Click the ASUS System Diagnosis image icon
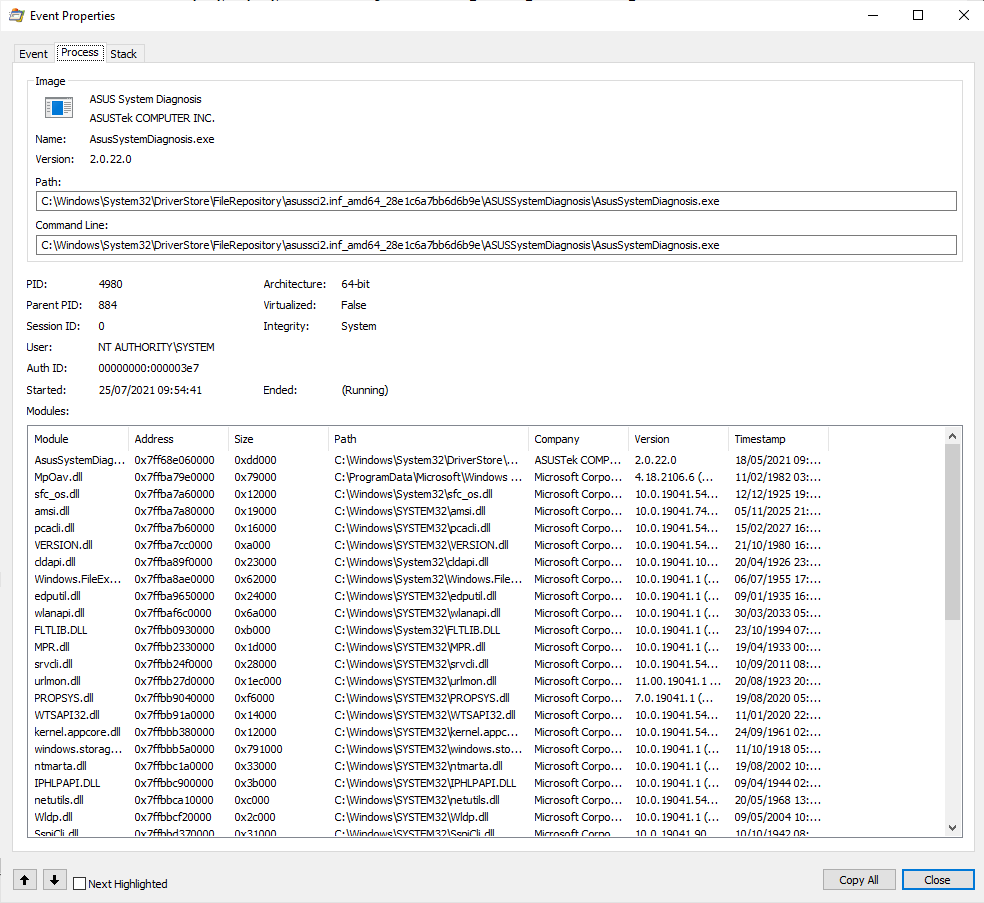Viewport: 984px width, 903px height. tap(59, 107)
